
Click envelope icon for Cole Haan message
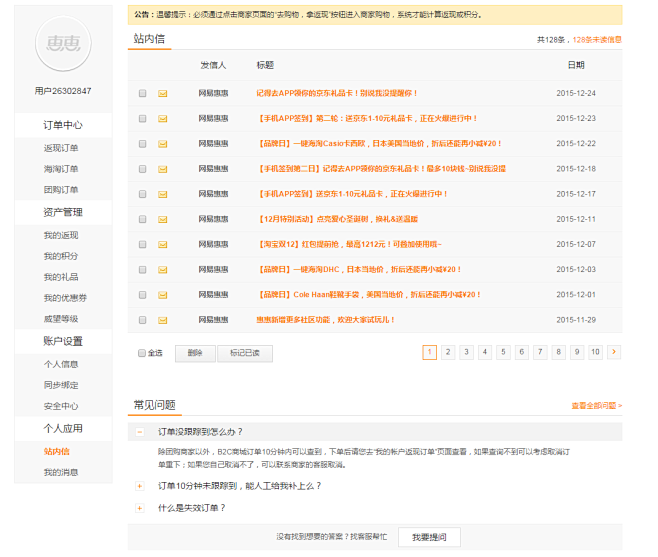tap(163, 295)
